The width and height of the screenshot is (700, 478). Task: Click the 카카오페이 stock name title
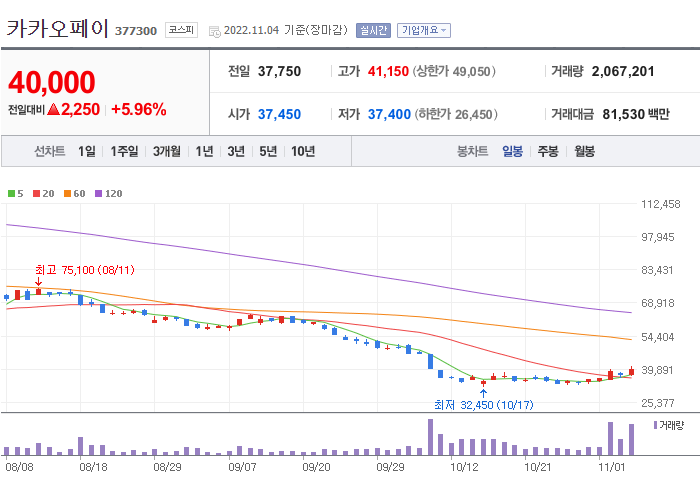pos(57,29)
